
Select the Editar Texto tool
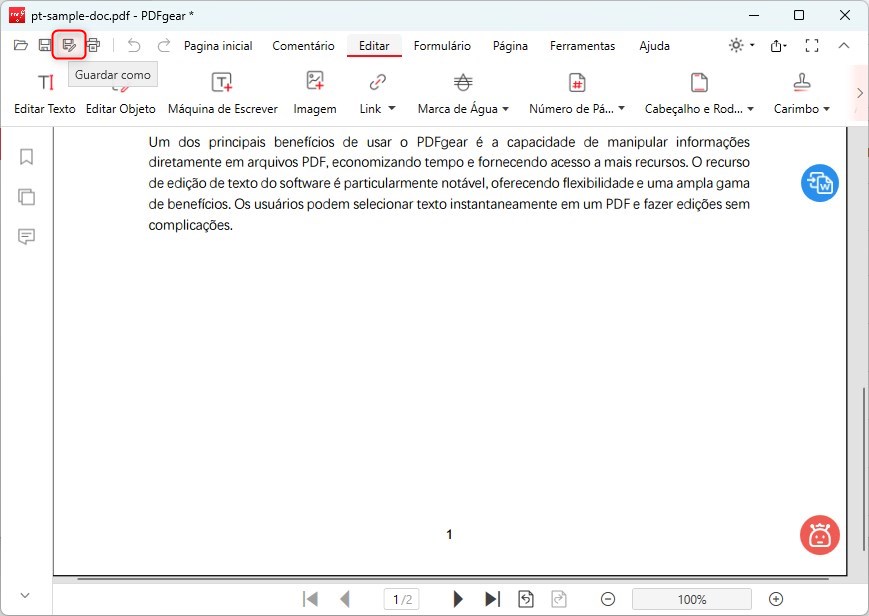tap(45, 90)
